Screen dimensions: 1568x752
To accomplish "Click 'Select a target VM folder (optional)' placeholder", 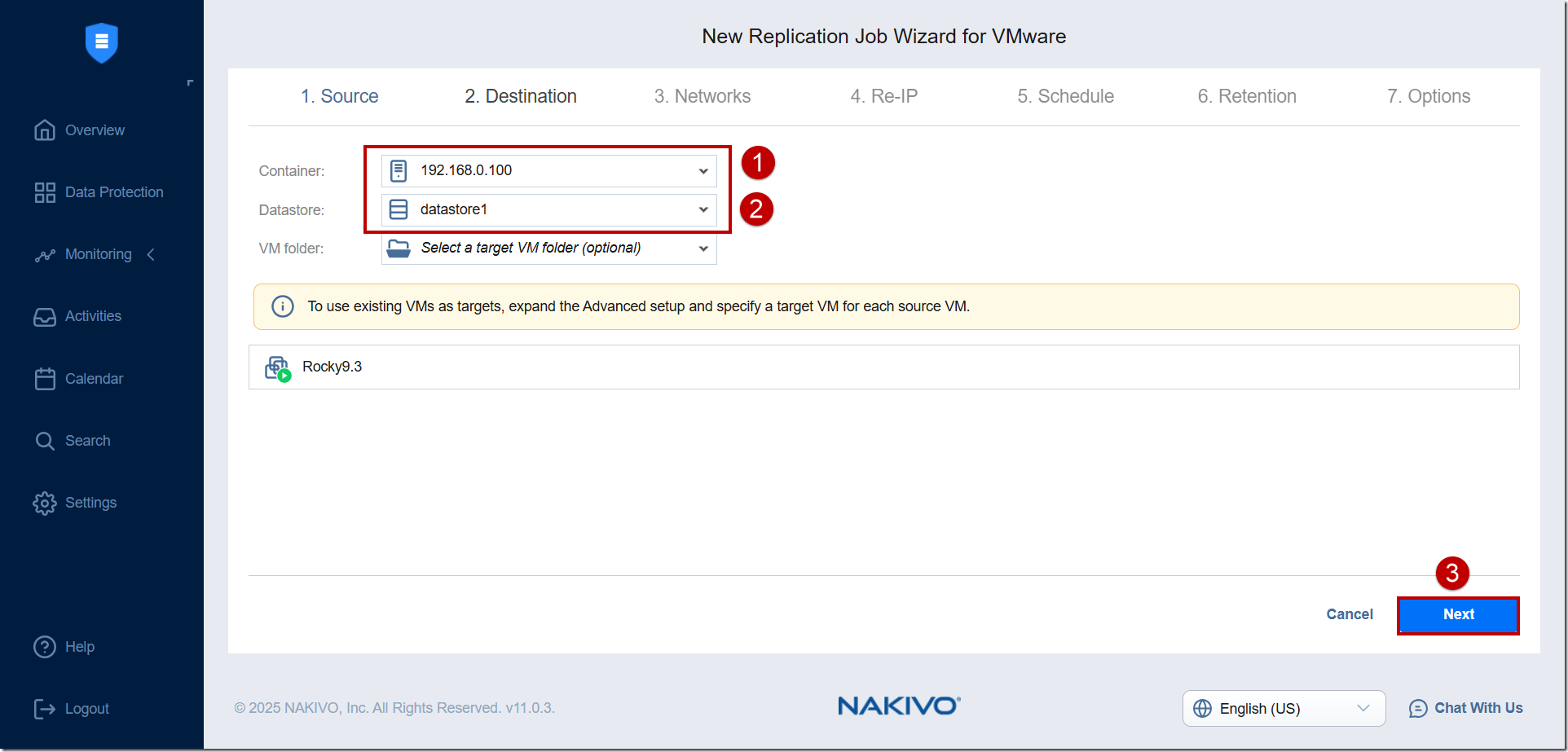I will (x=531, y=248).
